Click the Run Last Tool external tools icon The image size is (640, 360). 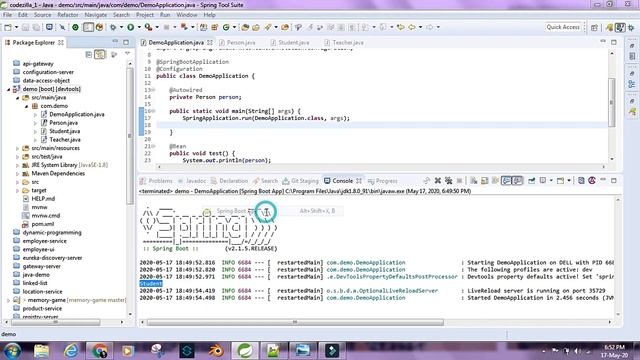[149, 27]
